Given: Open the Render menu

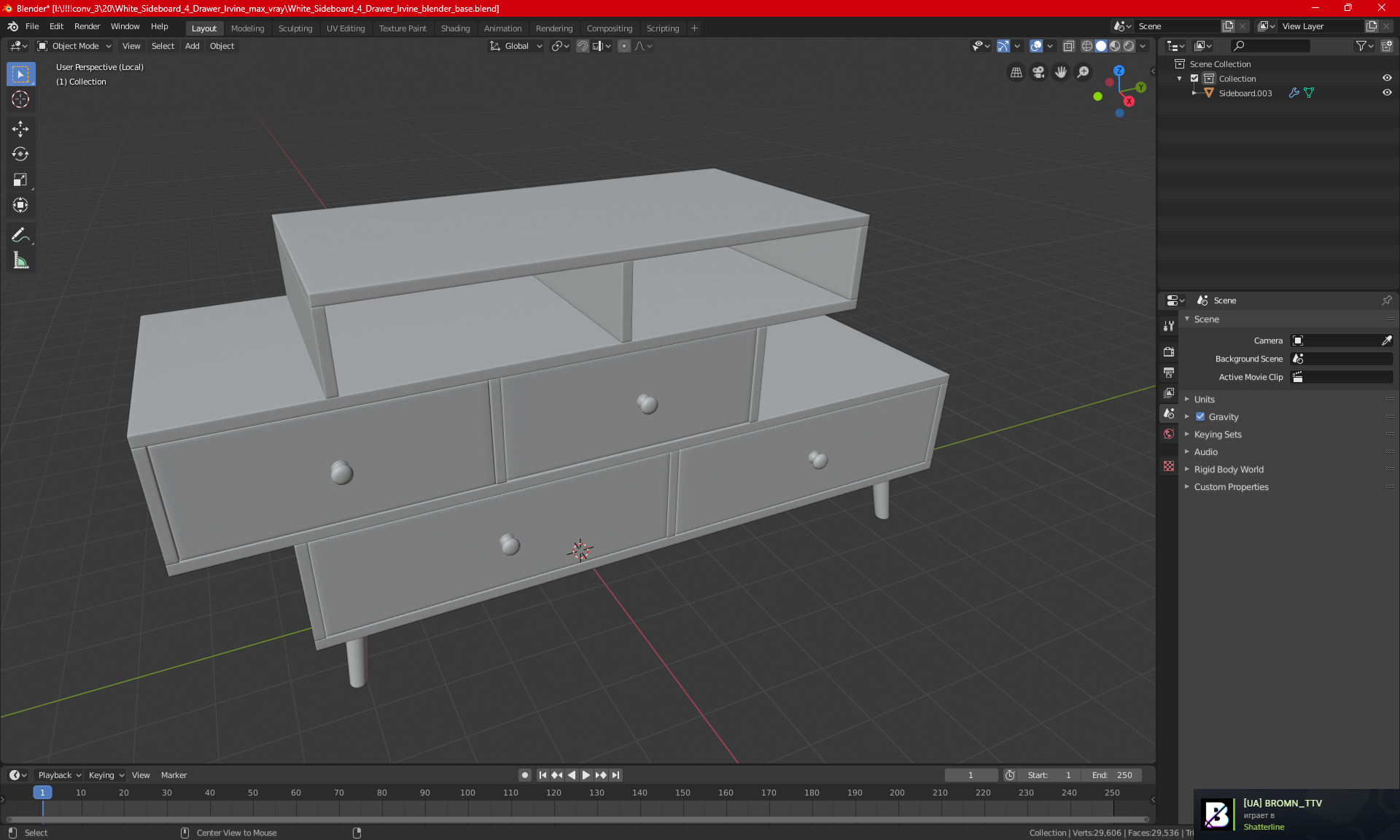Looking at the screenshot, I should [87, 26].
